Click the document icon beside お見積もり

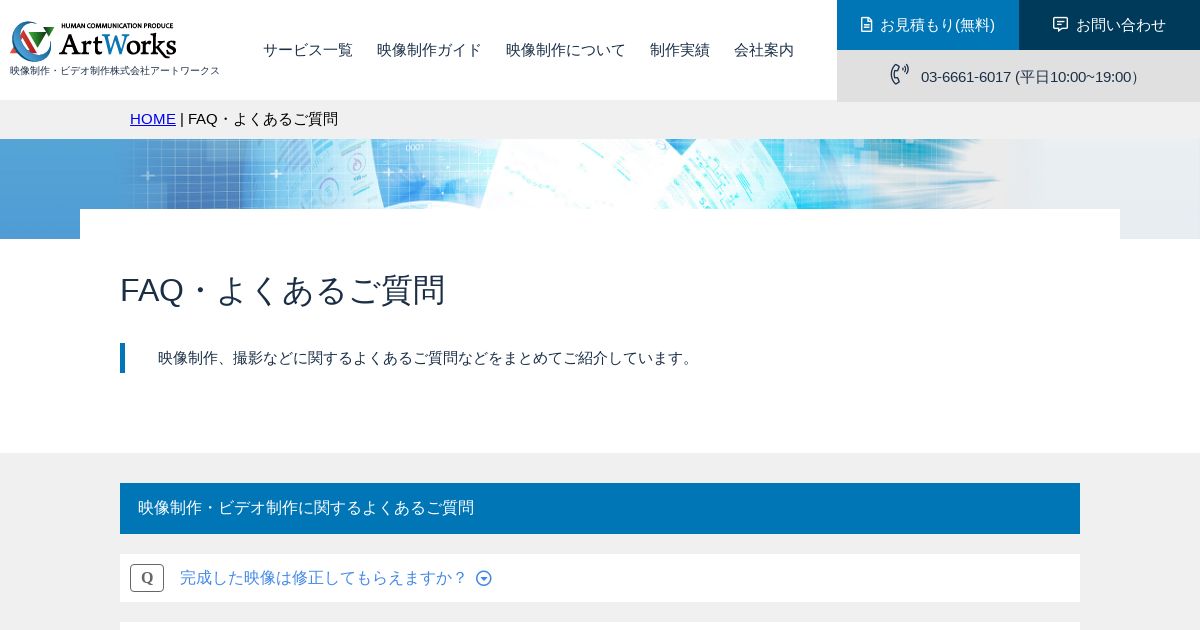(867, 24)
